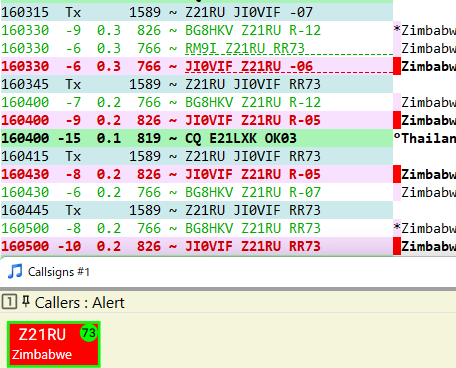The height and width of the screenshot is (368, 456).
Task: Select the 160345 Tx row Z21RU JI0VIF RR73
Action: point(197,84)
